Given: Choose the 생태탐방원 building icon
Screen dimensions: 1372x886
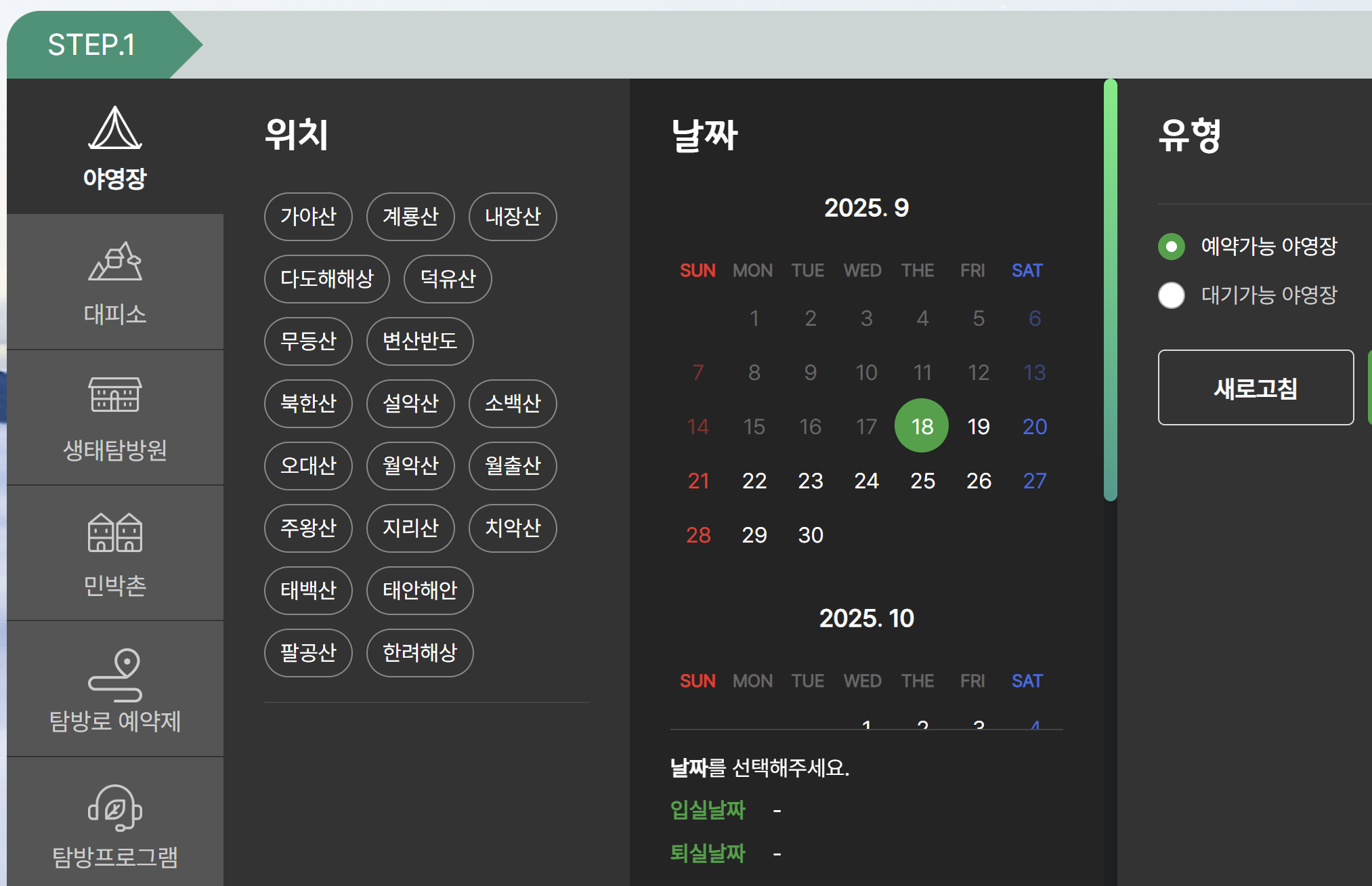Looking at the screenshot, I should tap(114, 395).
